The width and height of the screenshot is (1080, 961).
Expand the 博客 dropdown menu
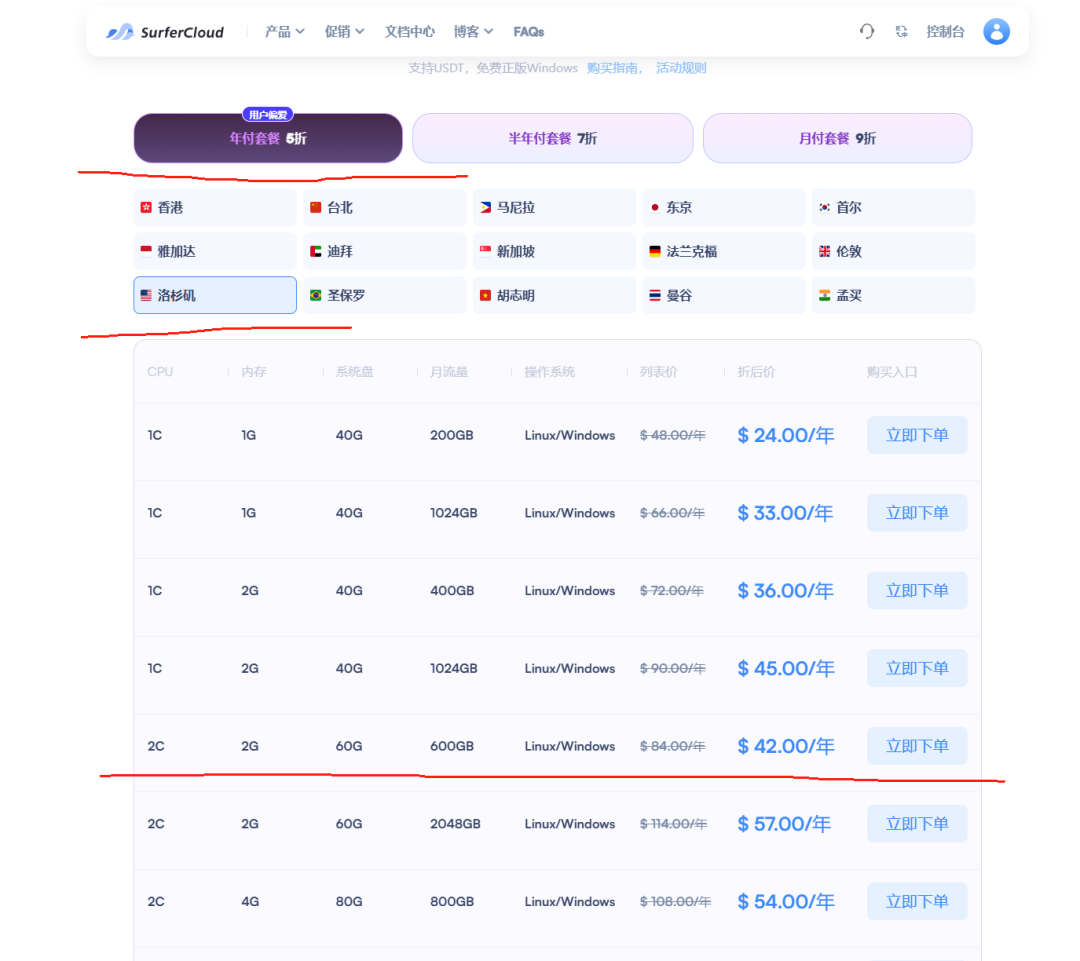[x=473, y=32]
